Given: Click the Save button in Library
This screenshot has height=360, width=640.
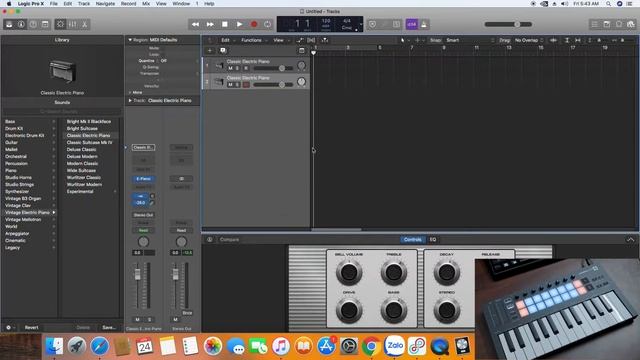Looking at the screenshot, I should 109,327.
